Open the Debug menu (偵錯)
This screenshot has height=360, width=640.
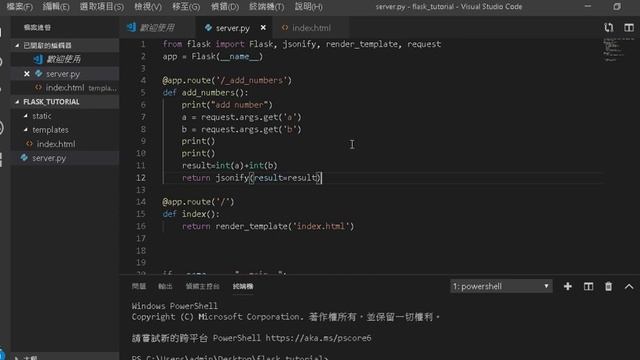coord(225,7)
